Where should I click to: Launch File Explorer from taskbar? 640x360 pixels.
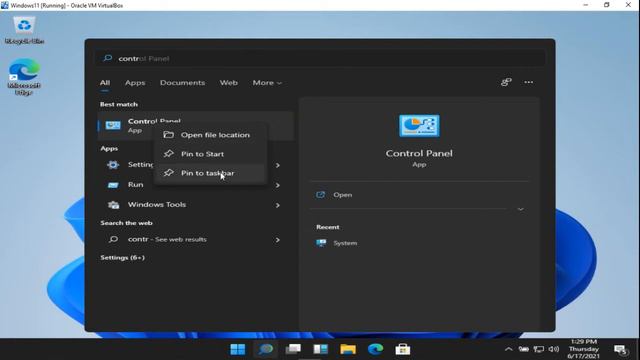(348, 349)
